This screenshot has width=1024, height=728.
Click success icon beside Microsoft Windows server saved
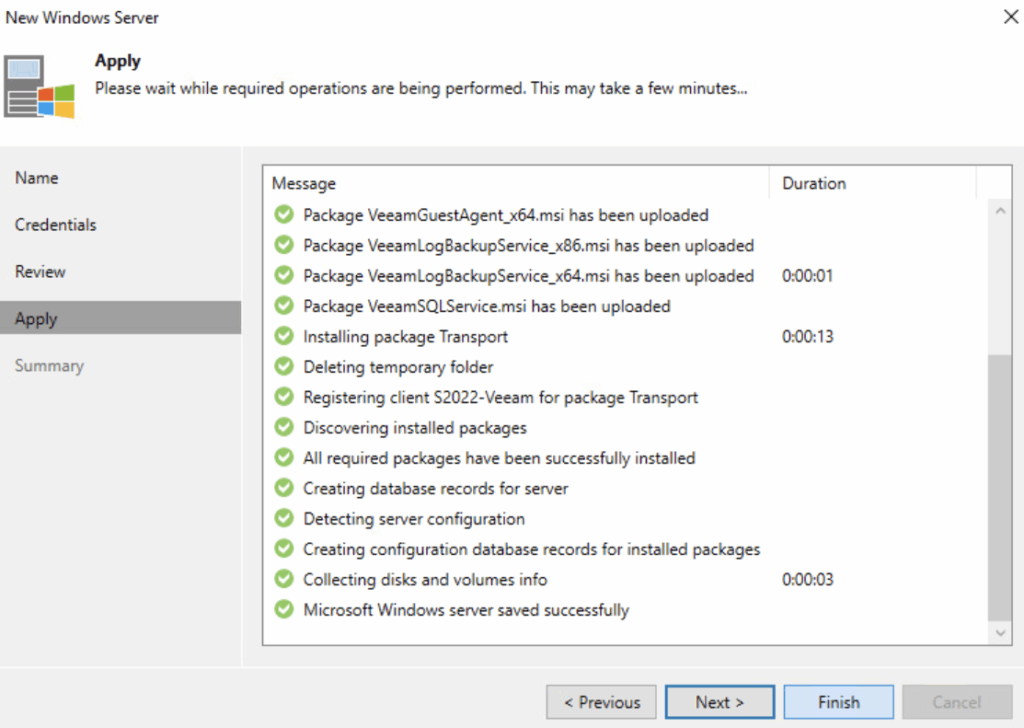coord(284,609)
